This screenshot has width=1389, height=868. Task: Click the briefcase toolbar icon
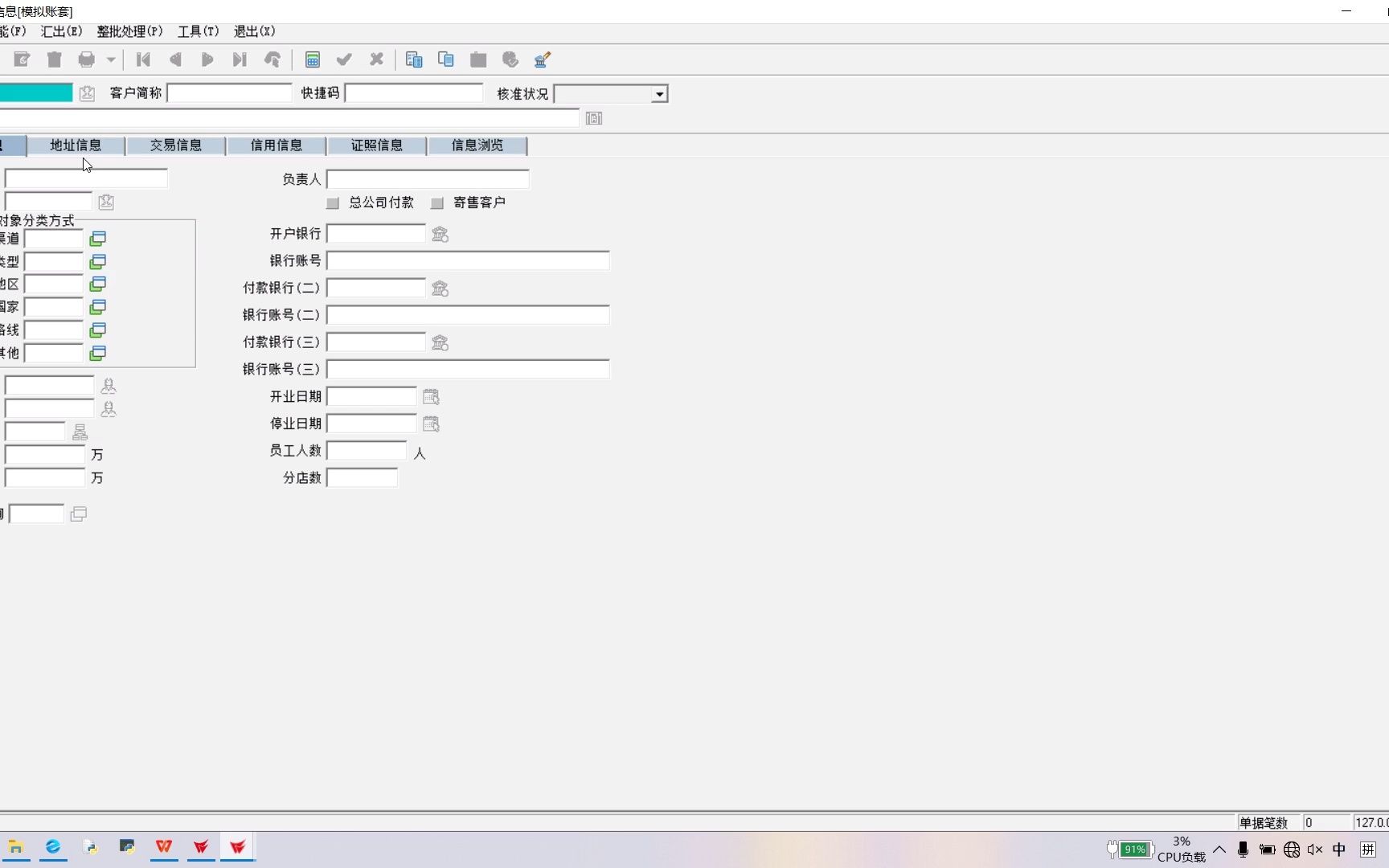(x=478, y=59)
